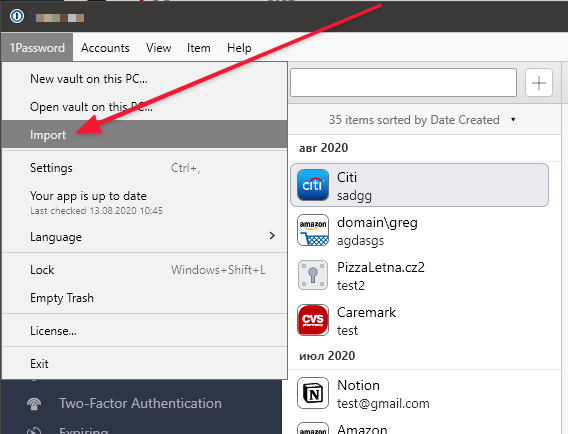Expand the Language submenu arrow

click(272, 236)
